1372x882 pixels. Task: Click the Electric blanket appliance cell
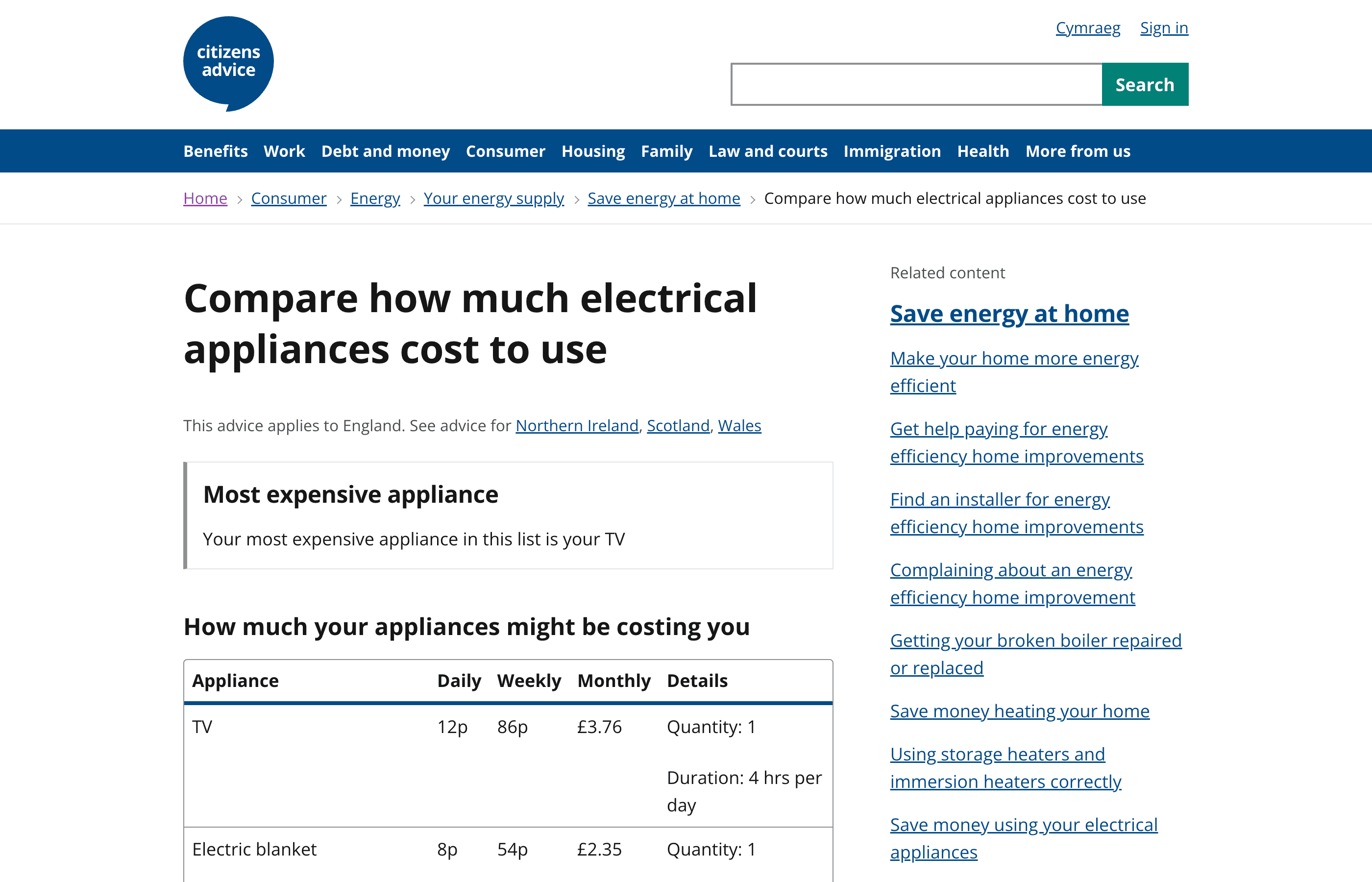point(254,849)
